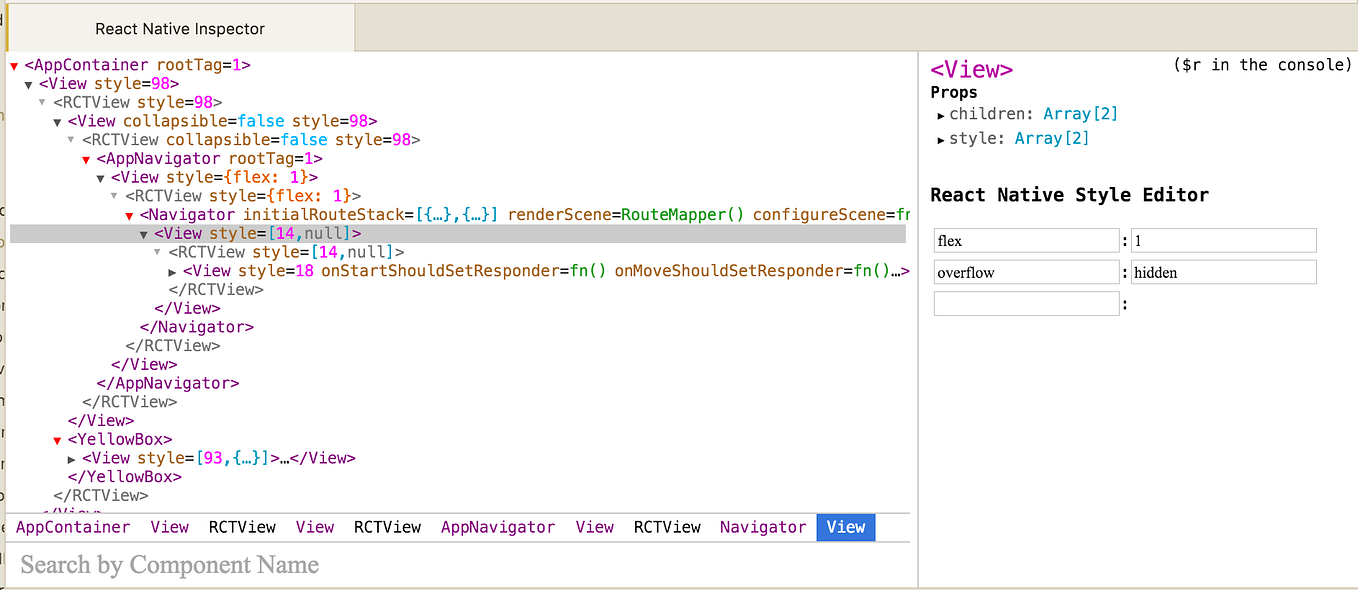Switch to the React Native Inspector tab

point(179,28)
